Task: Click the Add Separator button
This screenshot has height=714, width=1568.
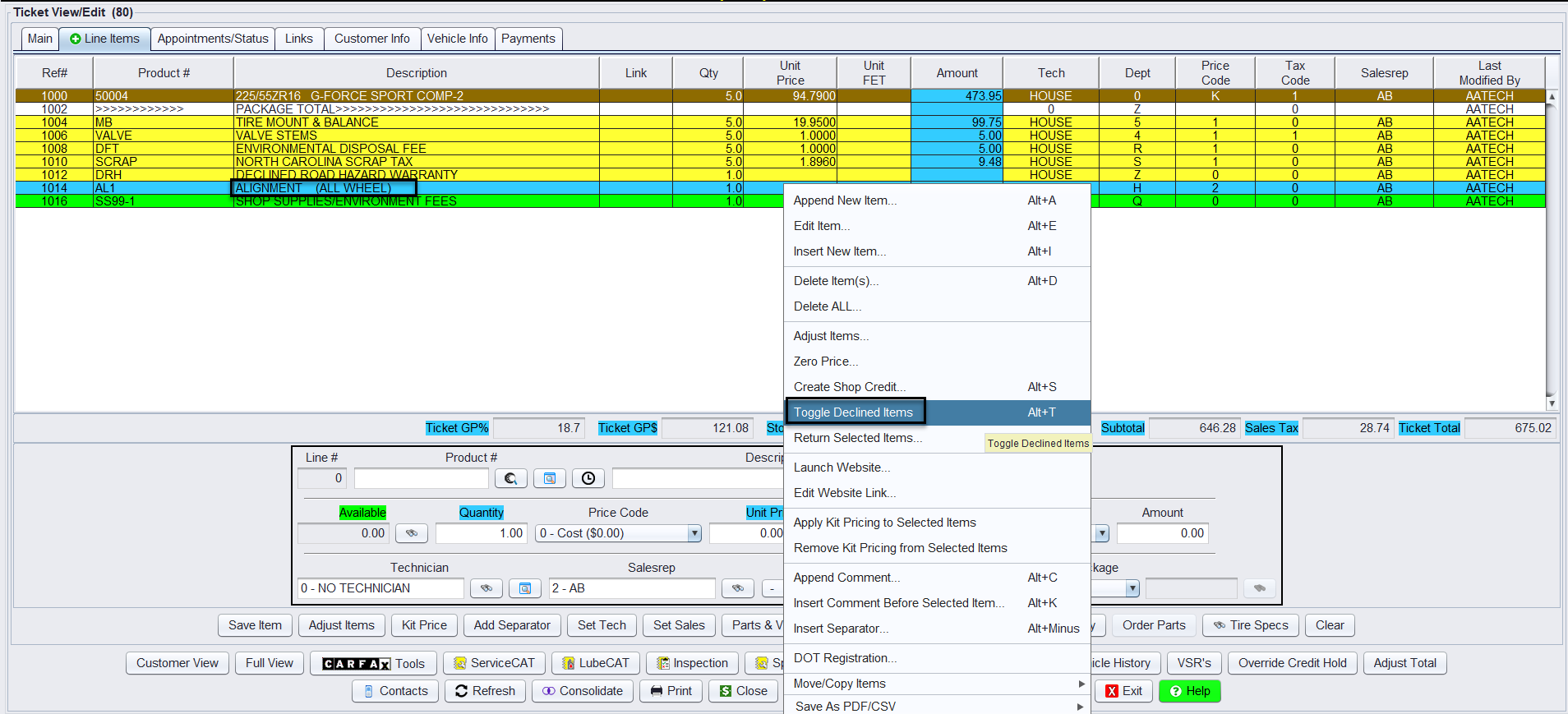Action: 512,625
